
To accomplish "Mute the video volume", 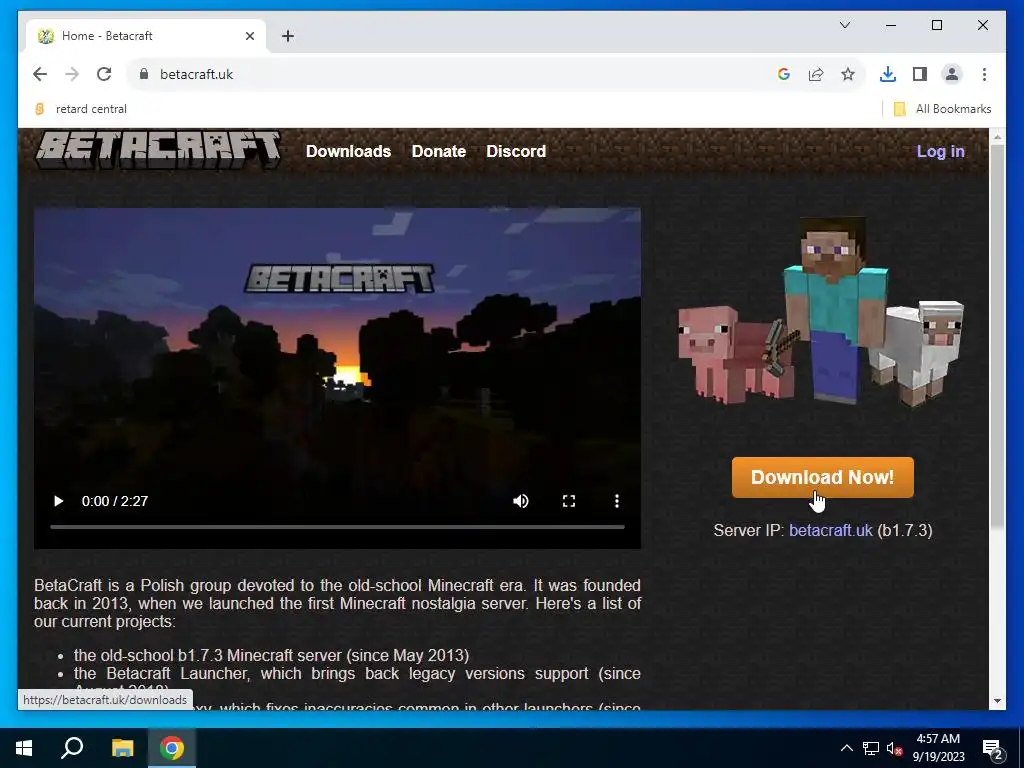I will [520, 501].
